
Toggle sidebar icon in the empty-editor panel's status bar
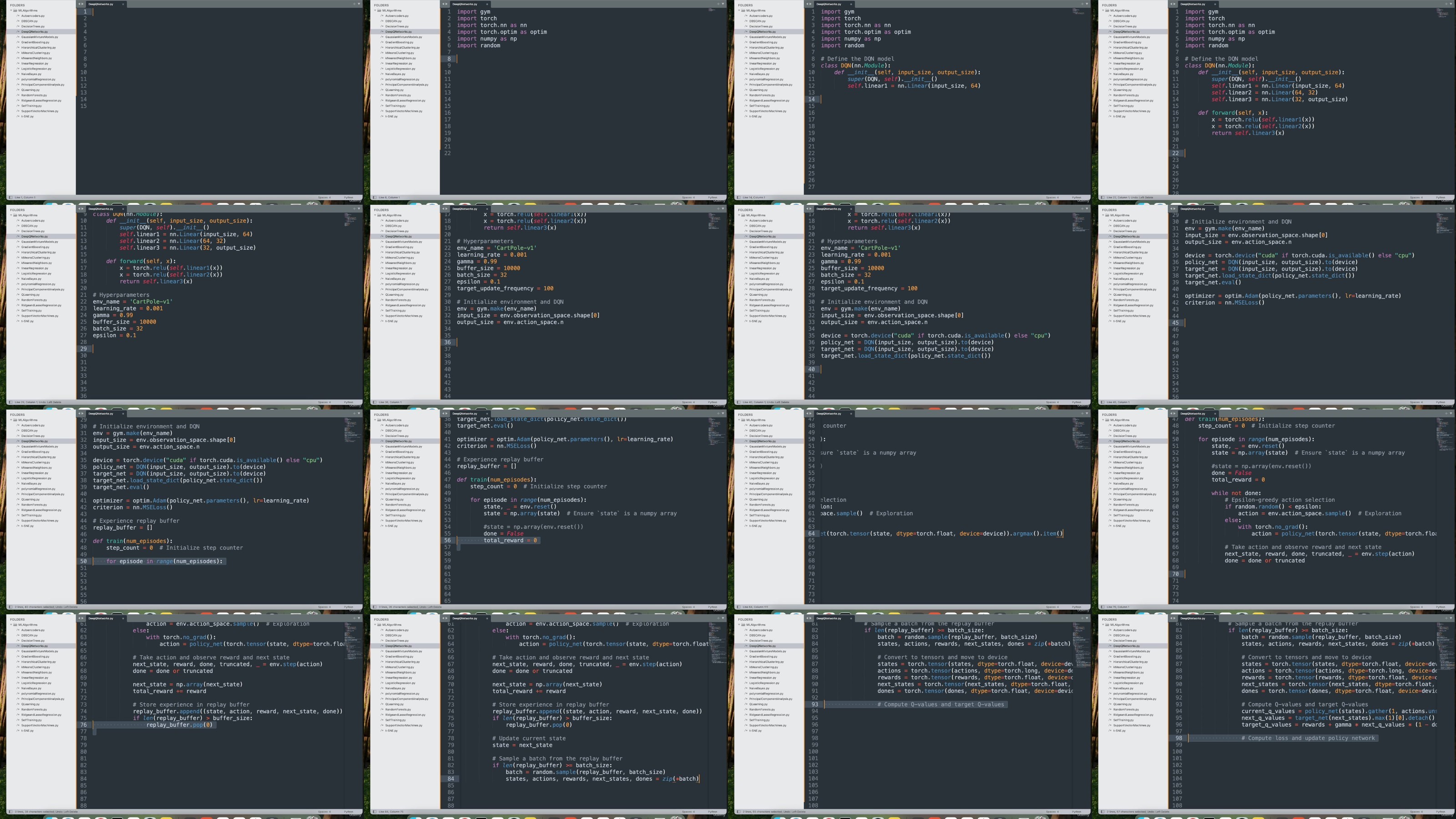pos(11,197)
